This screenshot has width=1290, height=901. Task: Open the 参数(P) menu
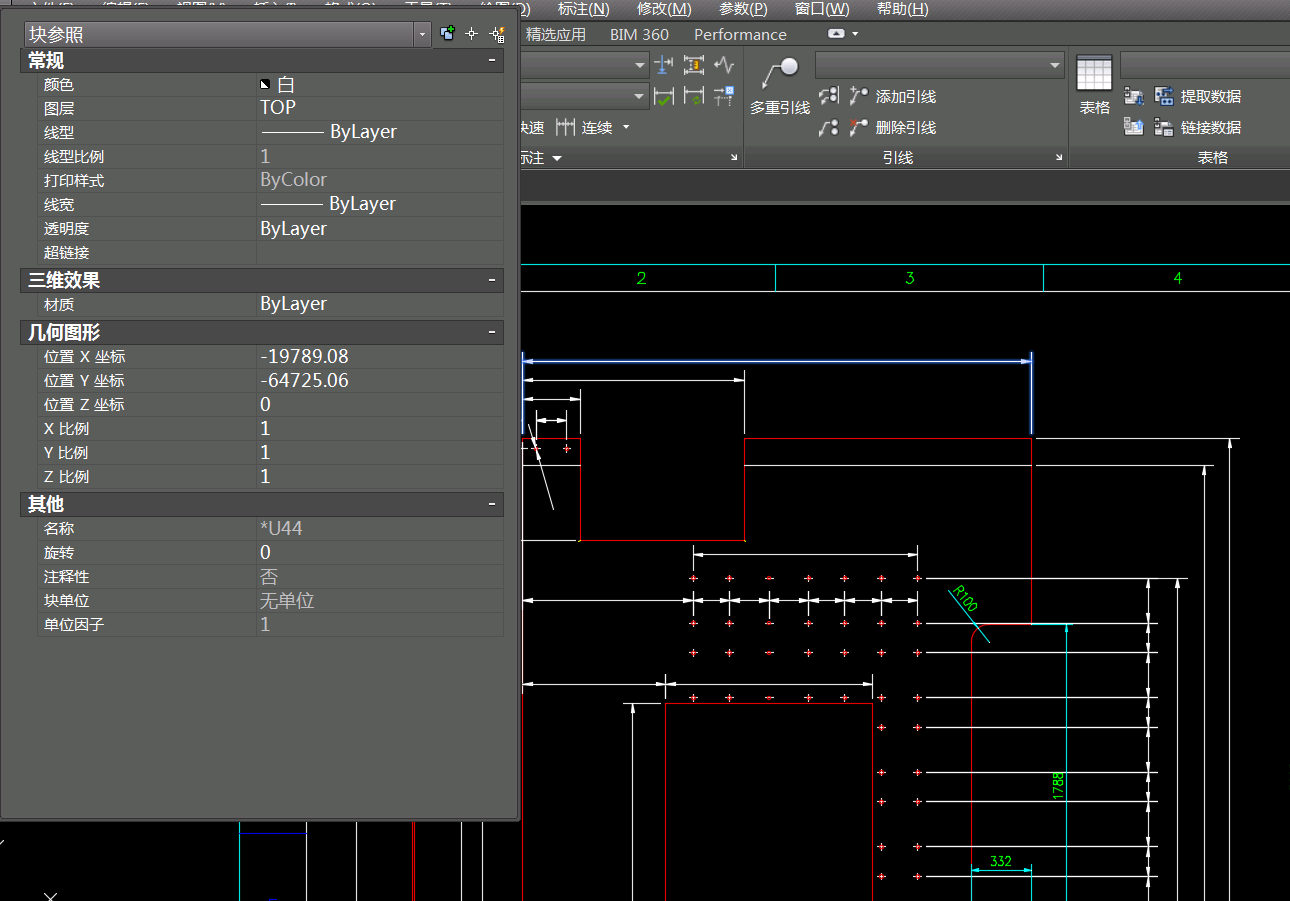point(743,9)
